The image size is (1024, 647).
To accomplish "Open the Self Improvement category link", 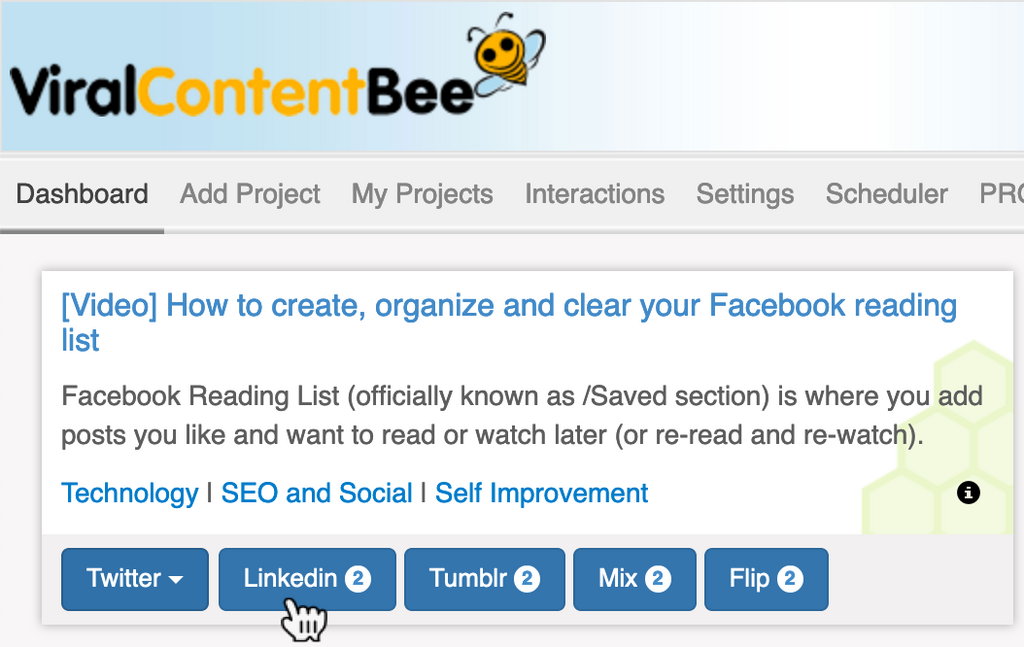I will (x=542, y=493).
